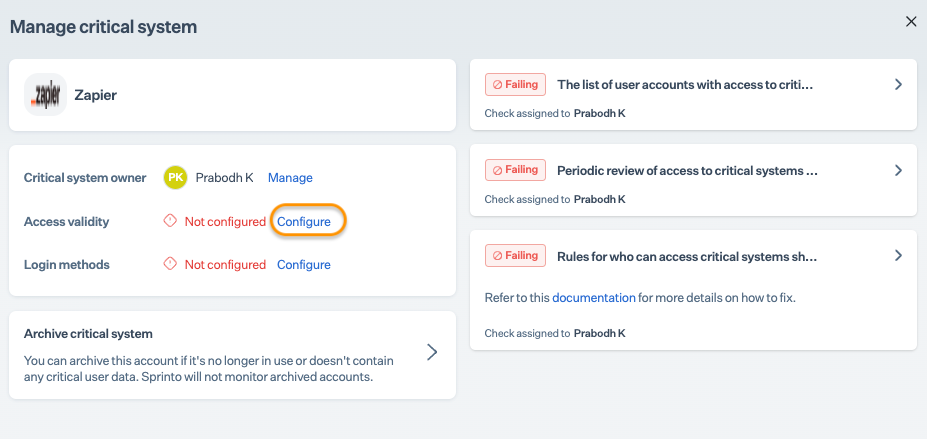Configure the Access validity setting
The height and width of the screenshot is (439, 927).
(304, 221)
